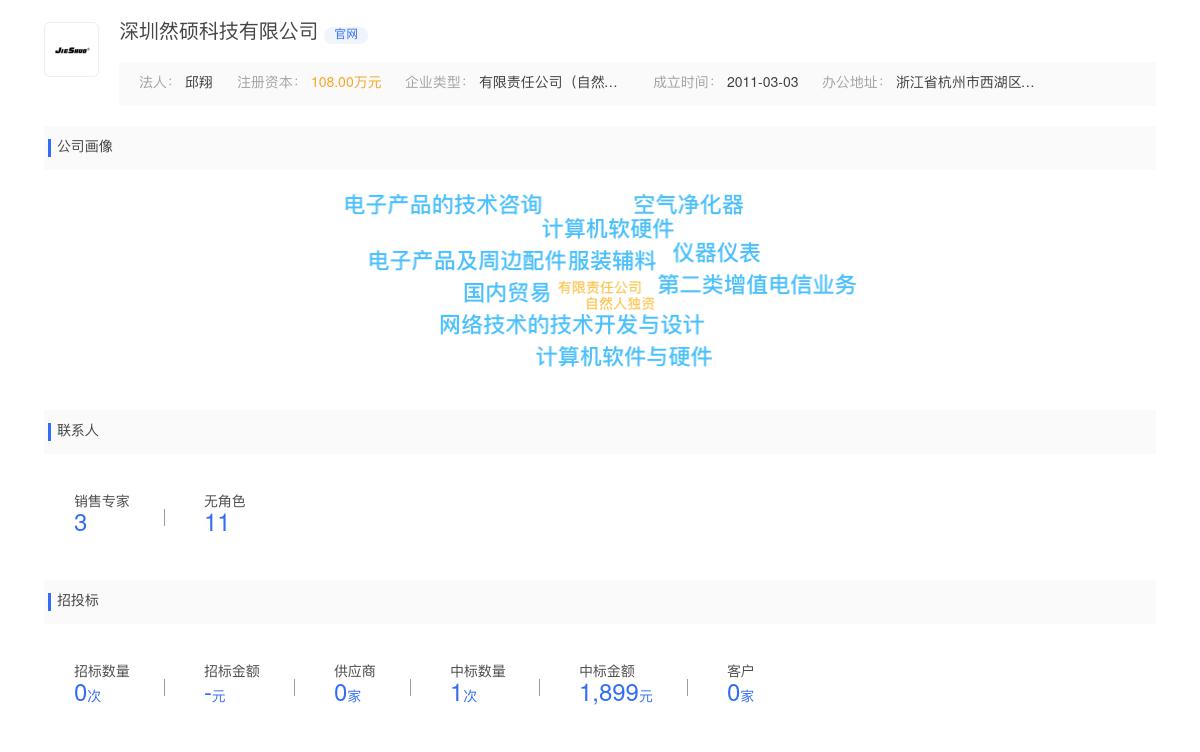Select word cloud tag 空气净化器
1200x752 pixels.
click(x=688, y=205)
